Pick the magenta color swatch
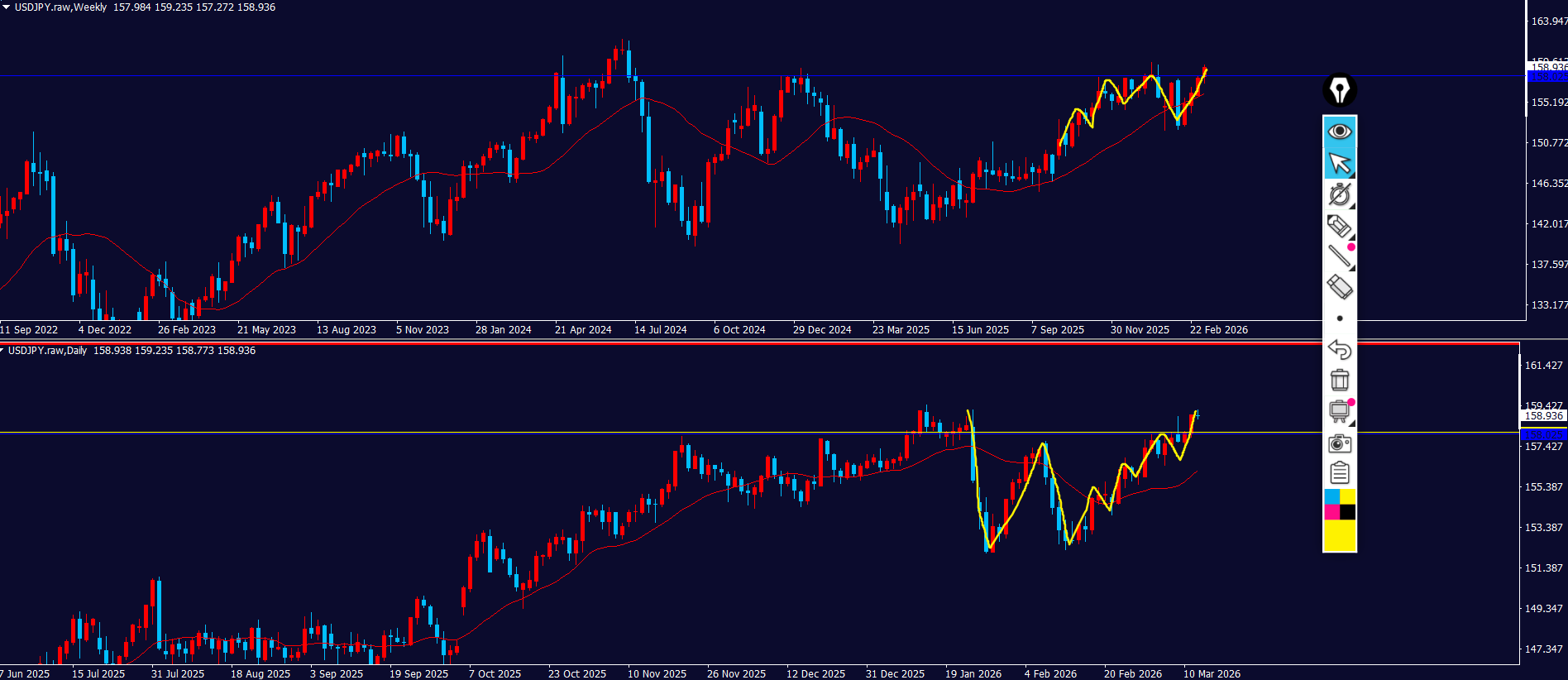The image size is (1568, 680). click(1331, 512)
